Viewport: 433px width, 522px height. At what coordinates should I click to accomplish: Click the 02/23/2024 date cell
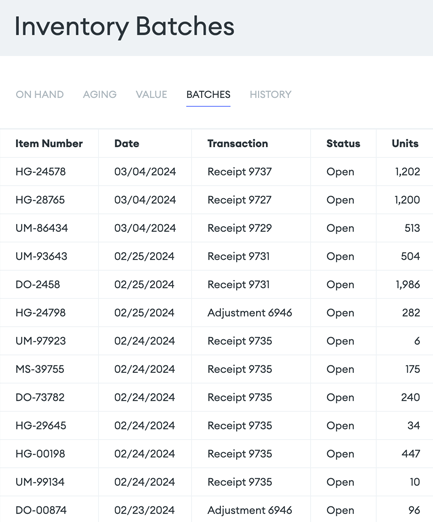point(144,510)
